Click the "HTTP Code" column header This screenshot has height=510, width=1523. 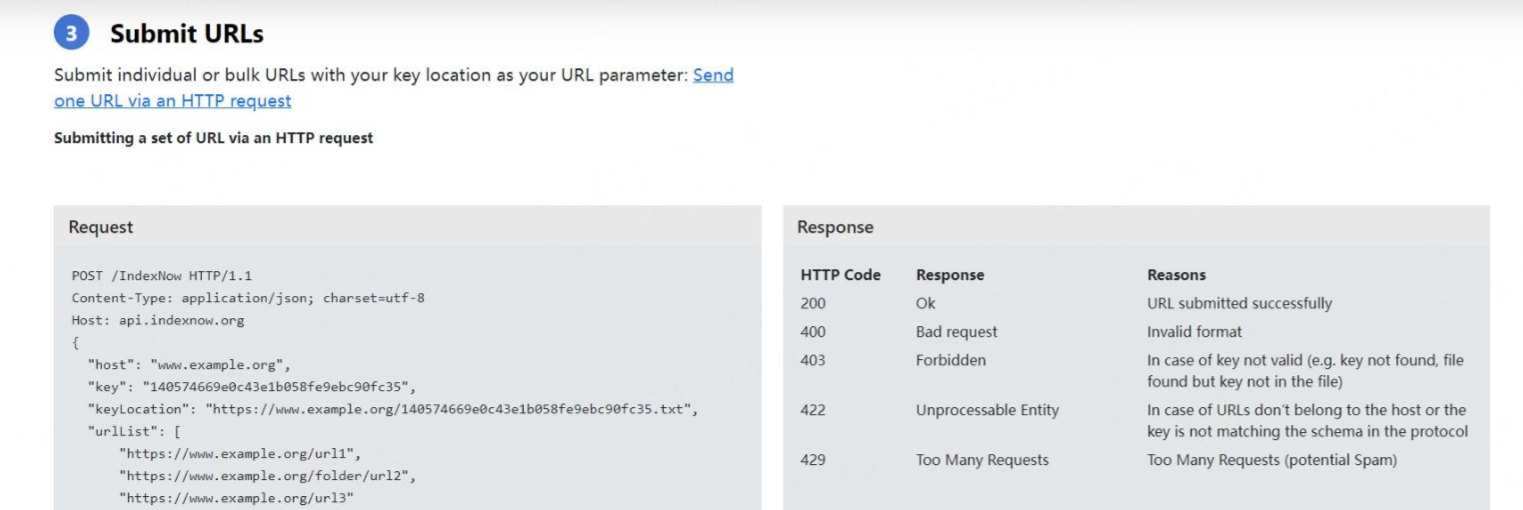[x=840, y=275]
